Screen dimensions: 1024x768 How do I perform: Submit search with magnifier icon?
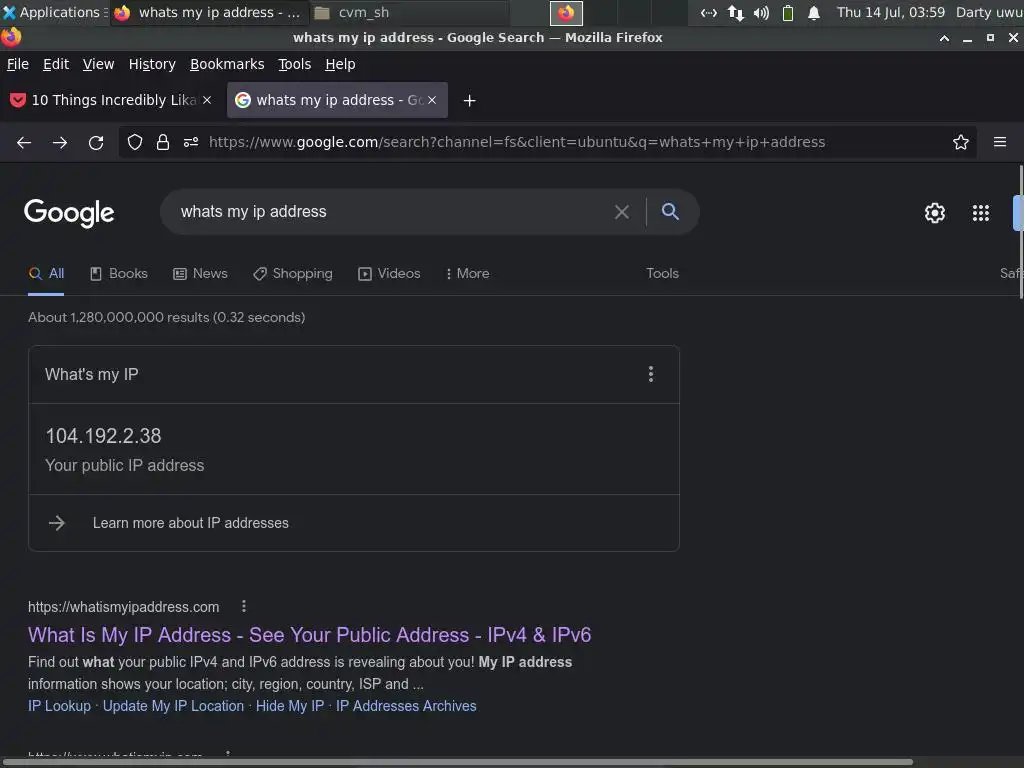tap(670, 212)
